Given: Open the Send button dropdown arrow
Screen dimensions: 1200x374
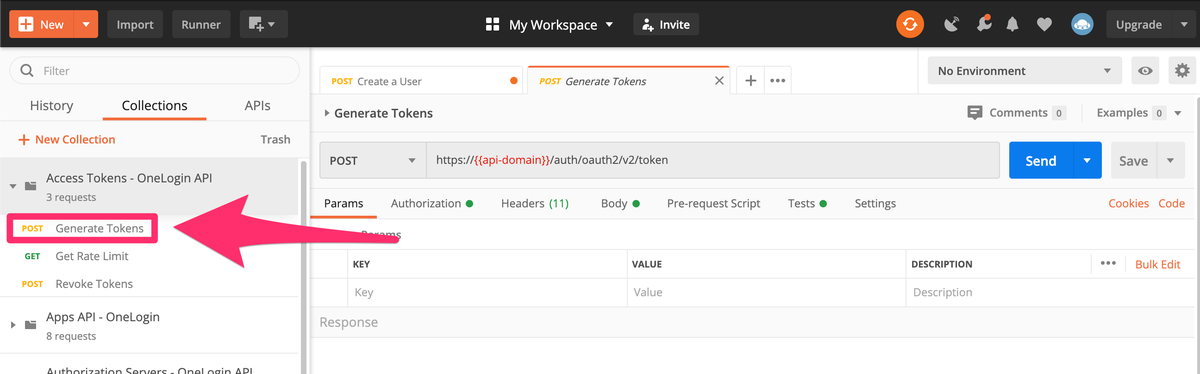Looking at the screenshot, I should 1088,160.
